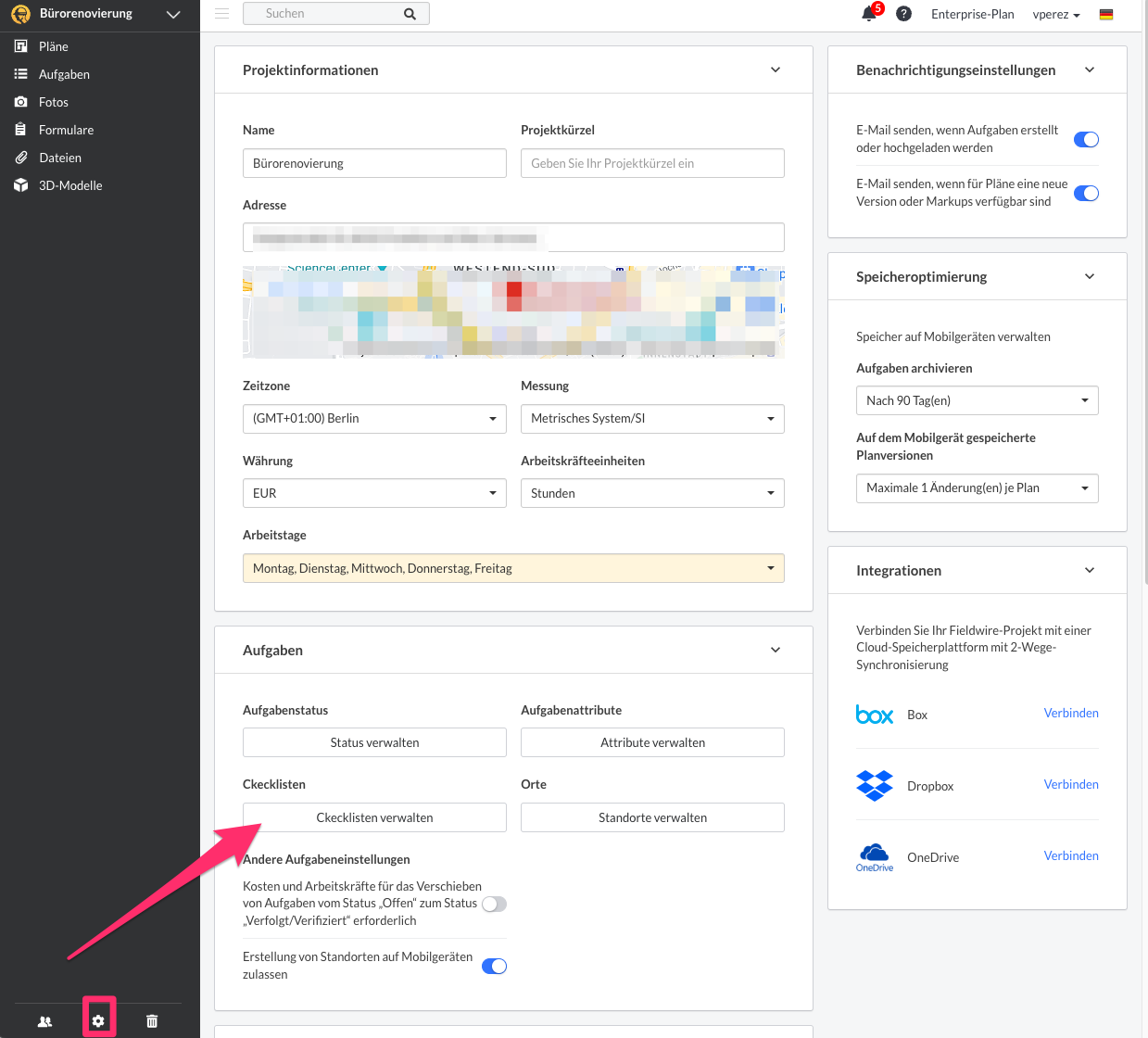Toggle email for new plan versions
1148x1038 pixels.
pyautogui.click(x=1086, y=194)
